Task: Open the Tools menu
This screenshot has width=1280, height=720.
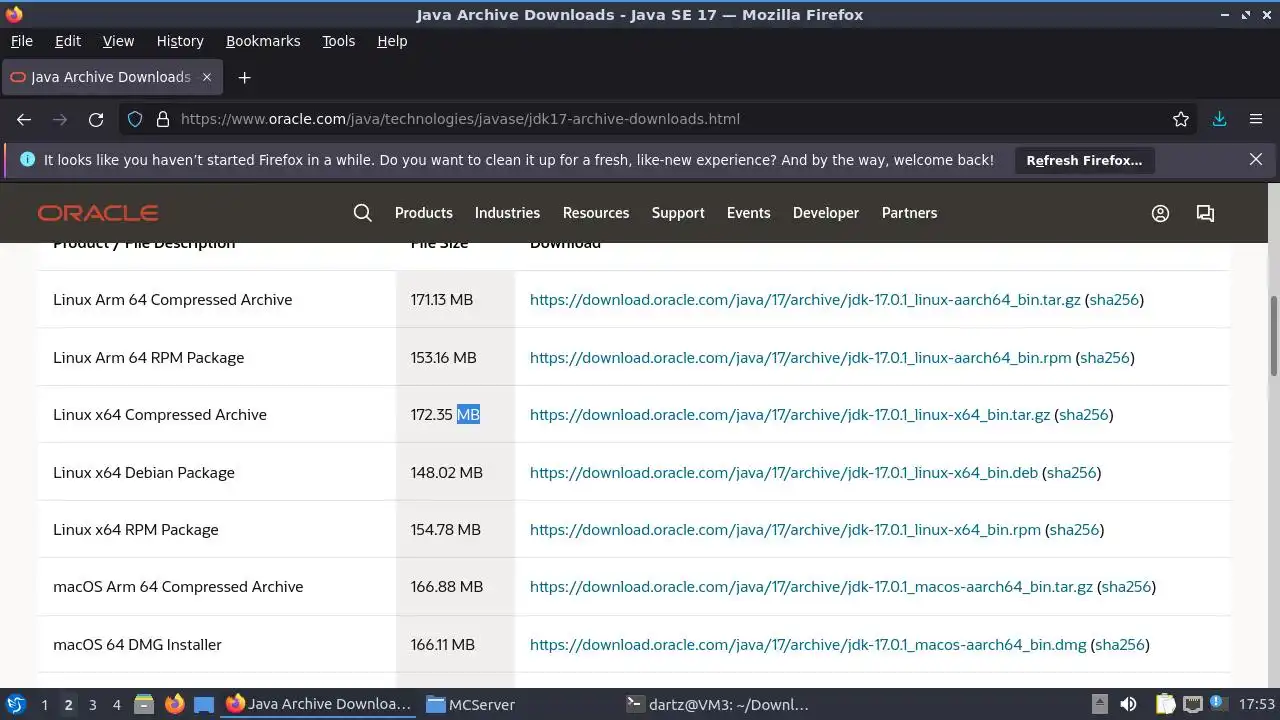Action: [x=338, y=41]
